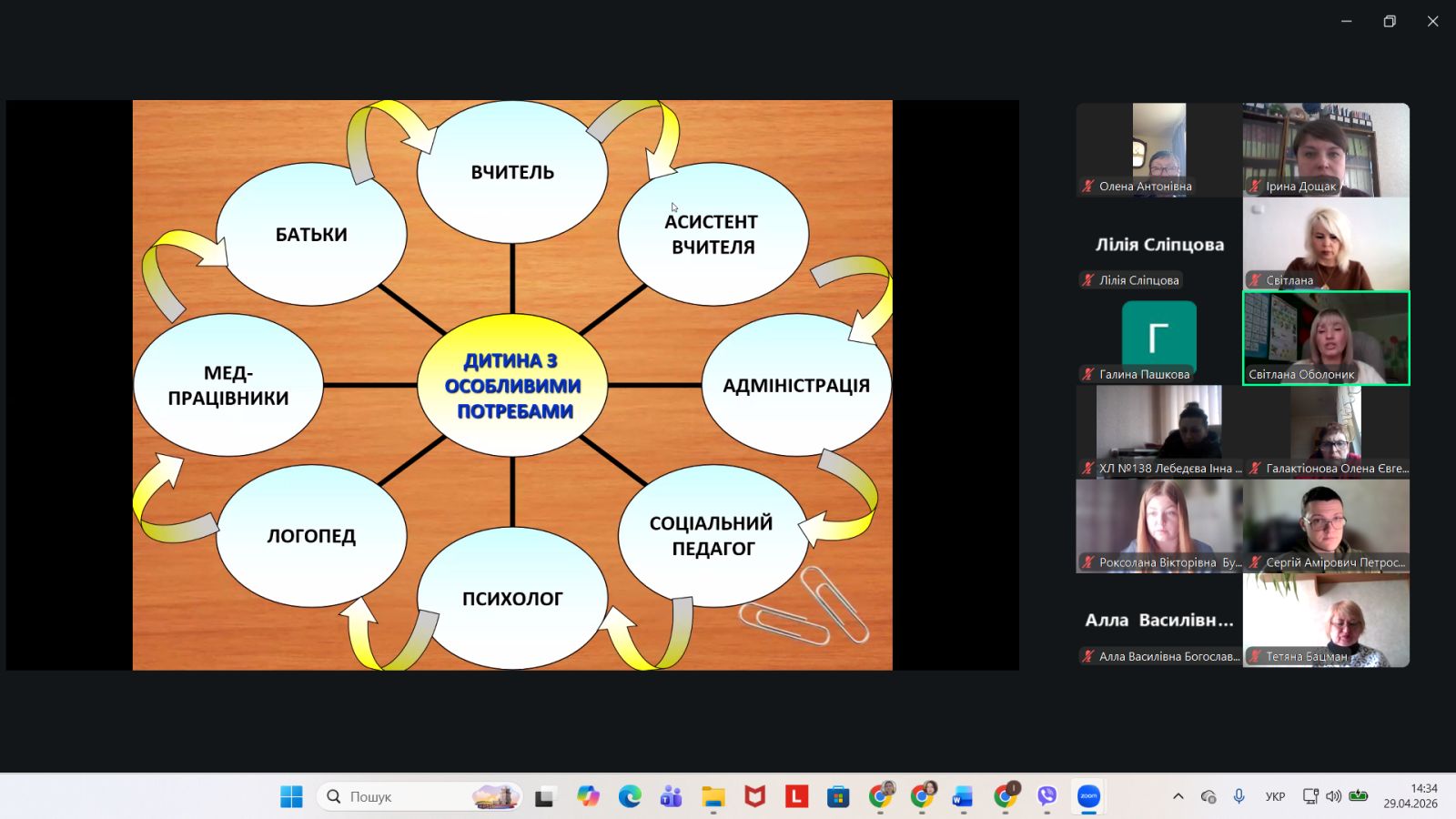Screen dimensions: 1456x819
Task: Open Microsoft Word from the taskbar
Action: [963, 796]
